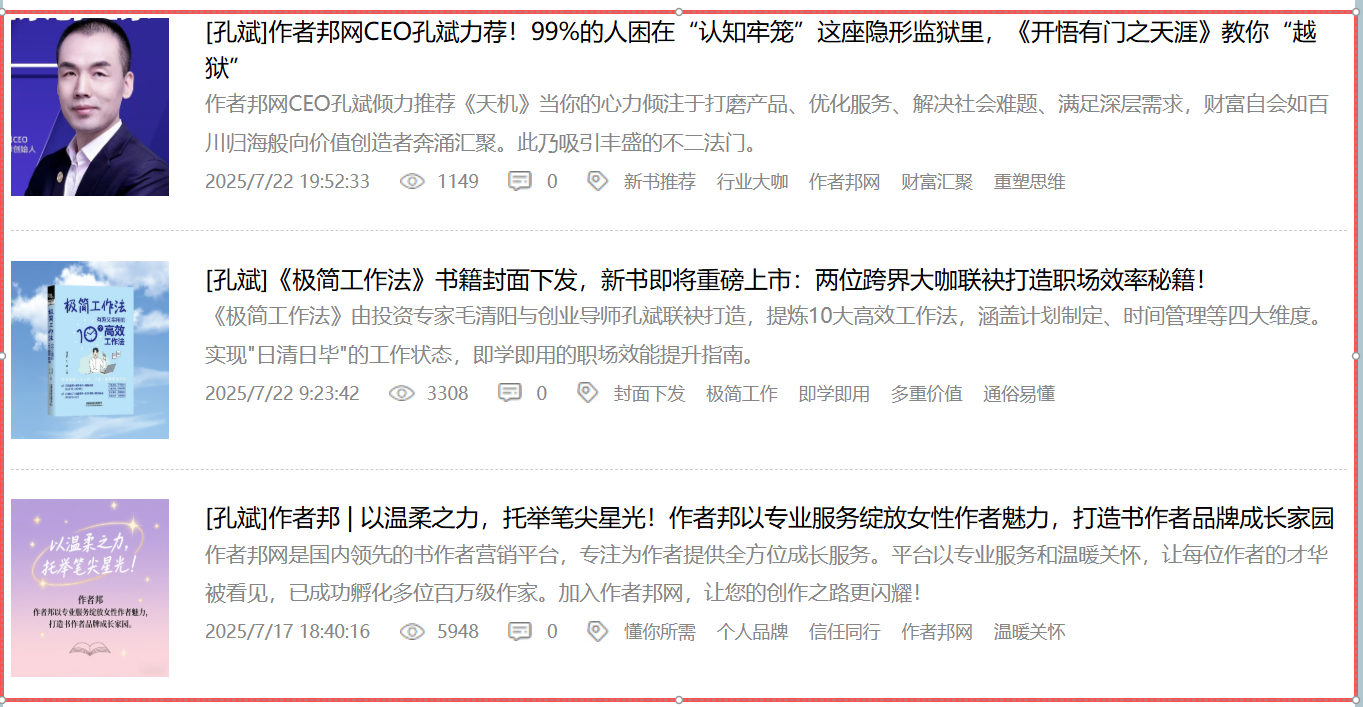Select the 通俗易懂 tag

1019,393
